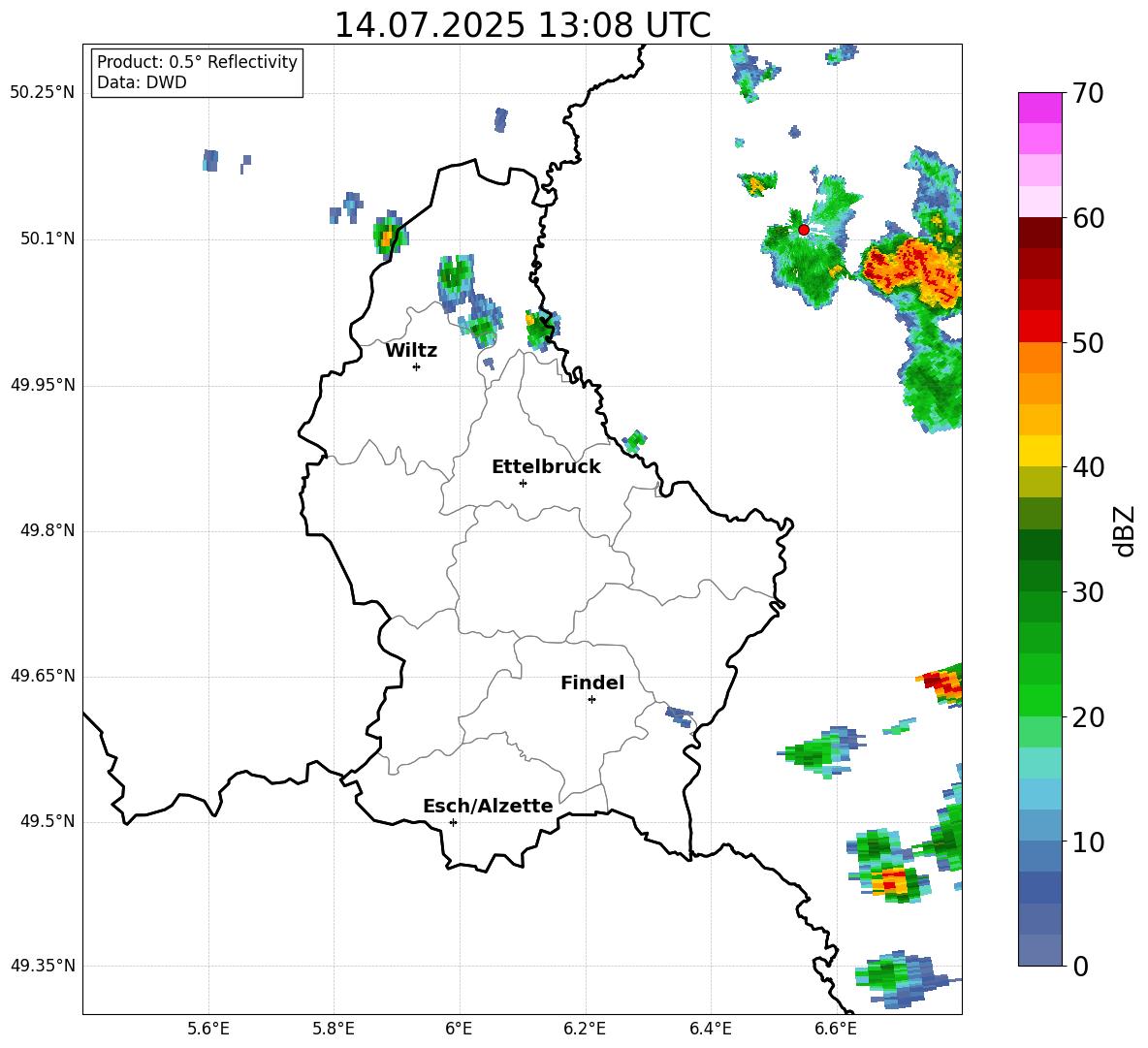Viewport: 1148px width, 1048px height.
Task: Click the 5.6°E longitude label
Action: click(x=208, y=1029)
